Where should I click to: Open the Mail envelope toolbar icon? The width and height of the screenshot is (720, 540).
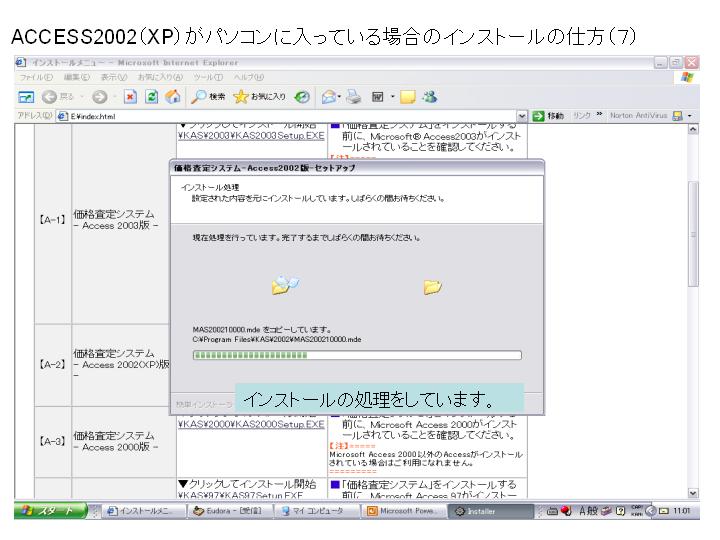pos(328,97)
